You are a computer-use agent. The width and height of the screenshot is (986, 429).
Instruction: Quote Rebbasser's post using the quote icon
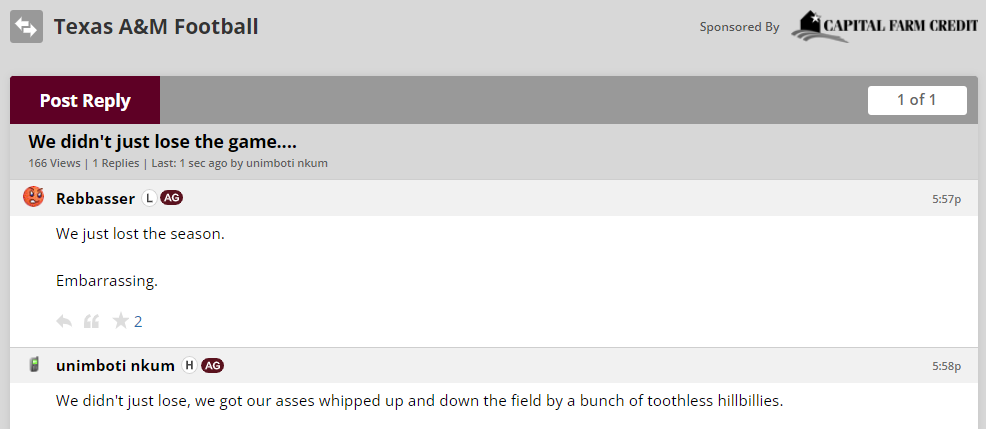tap(92, 321)
